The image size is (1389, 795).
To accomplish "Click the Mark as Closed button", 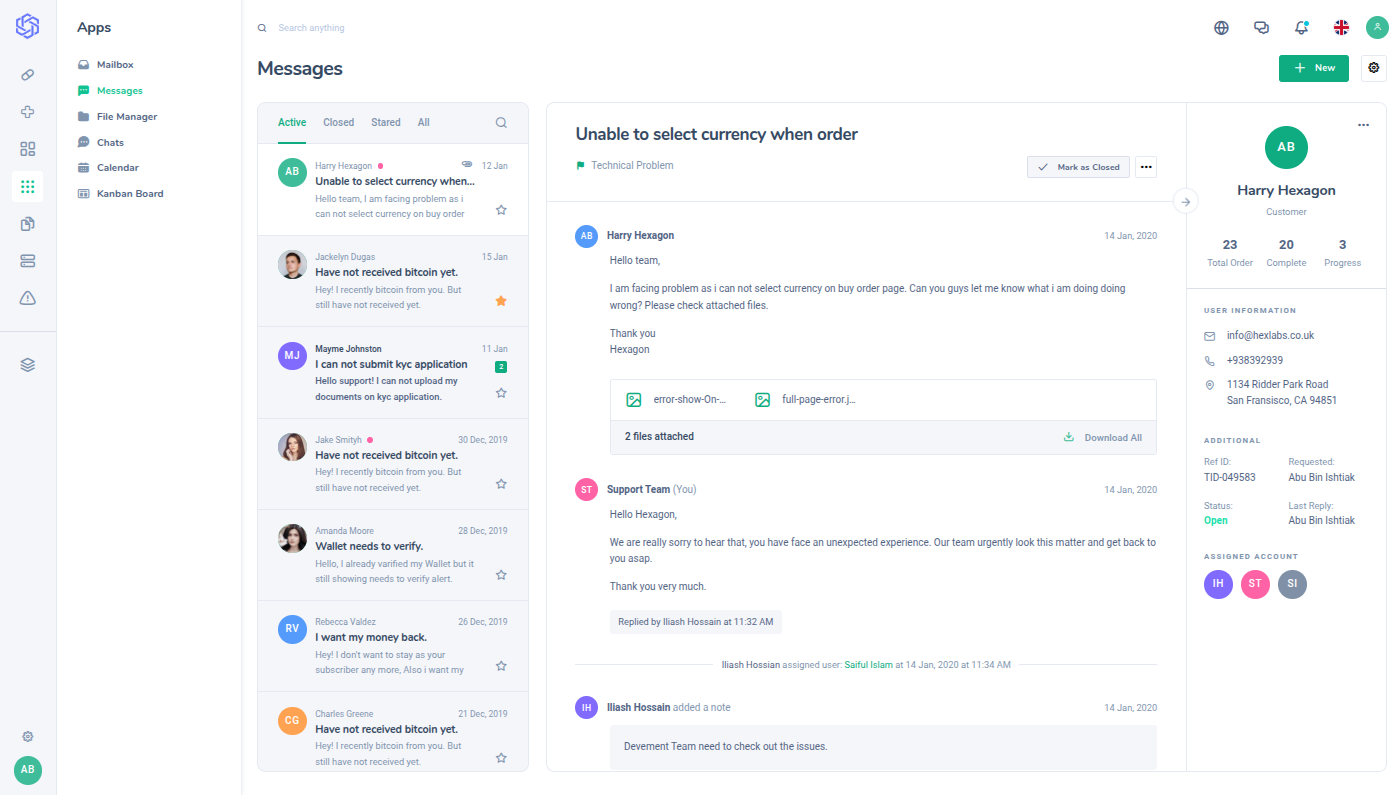I will pyautogui.click(x=1078, y=167).
